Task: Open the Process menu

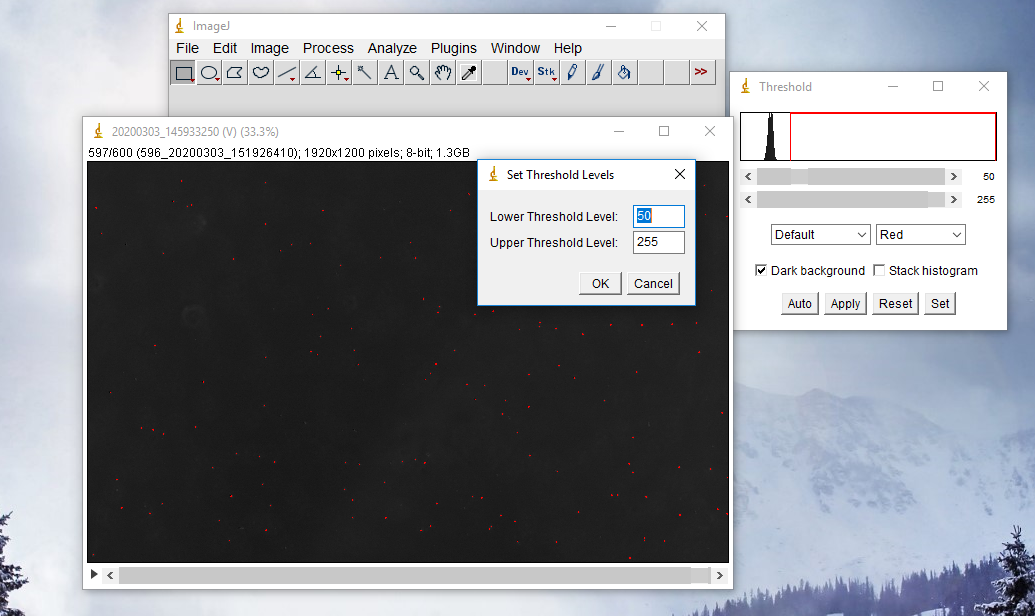Action: click(x=328, y=48)
